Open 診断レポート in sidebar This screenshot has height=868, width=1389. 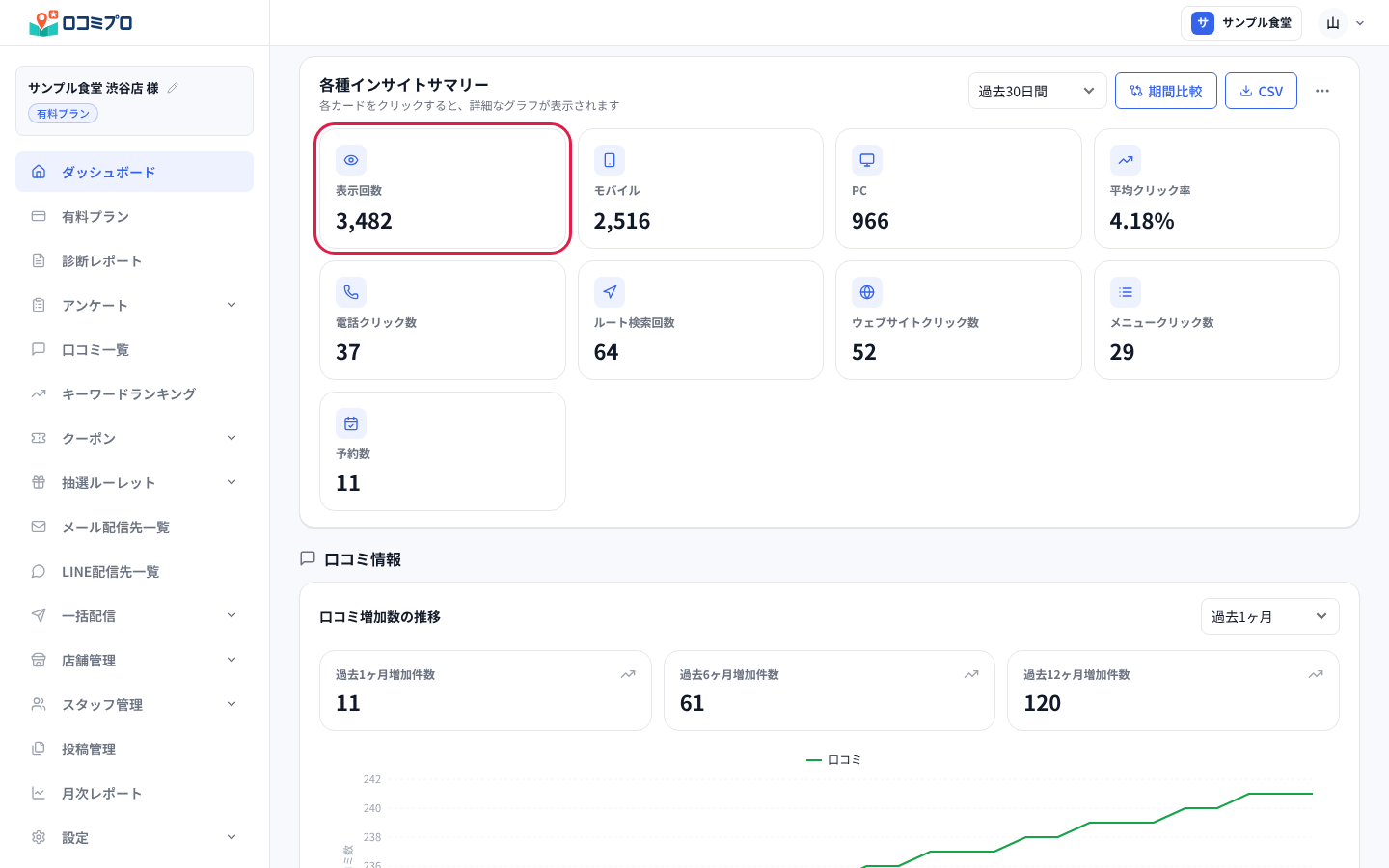pos(134,260)
